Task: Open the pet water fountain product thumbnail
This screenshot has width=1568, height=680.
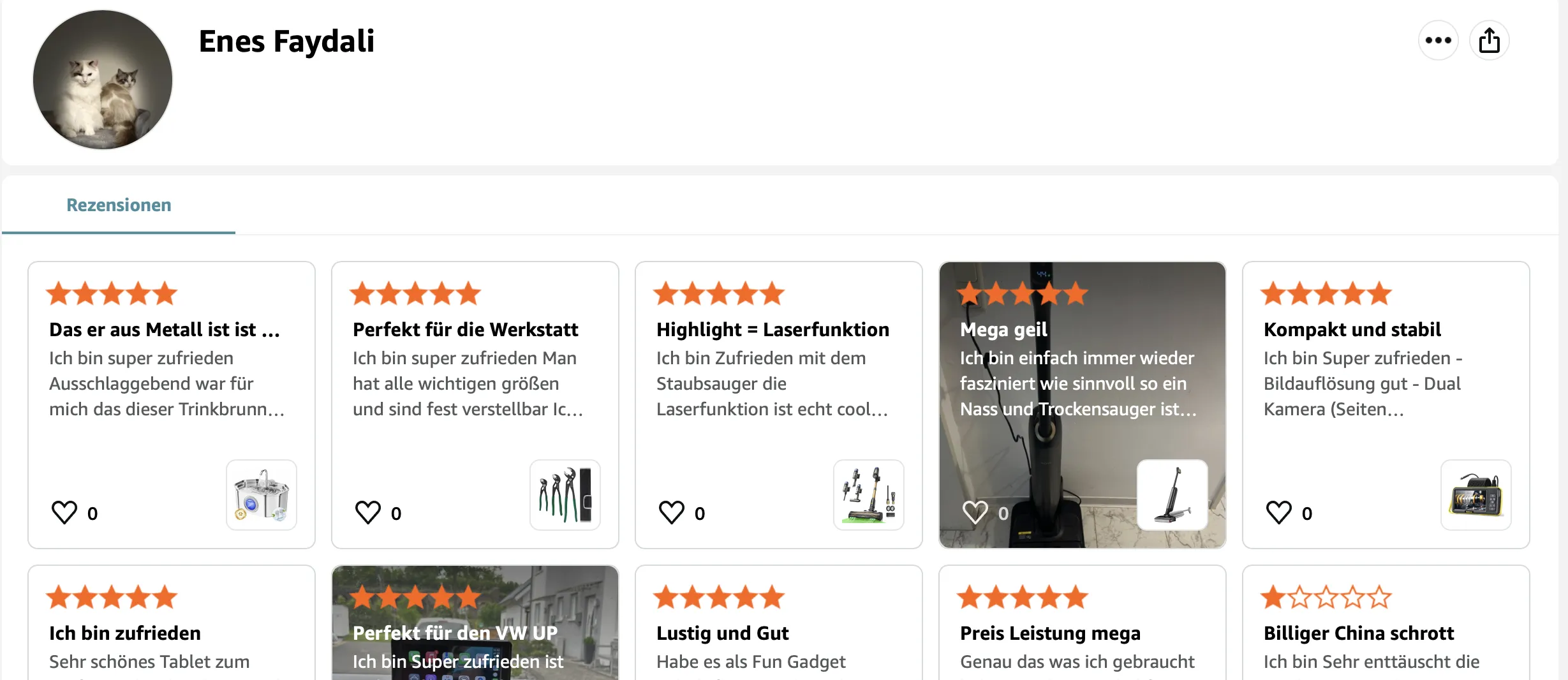Action: point(262,495)
